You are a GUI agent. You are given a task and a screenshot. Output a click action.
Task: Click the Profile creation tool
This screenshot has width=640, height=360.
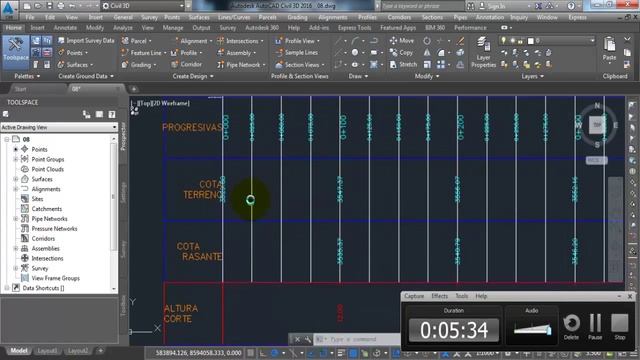click(x=187, y=53)
